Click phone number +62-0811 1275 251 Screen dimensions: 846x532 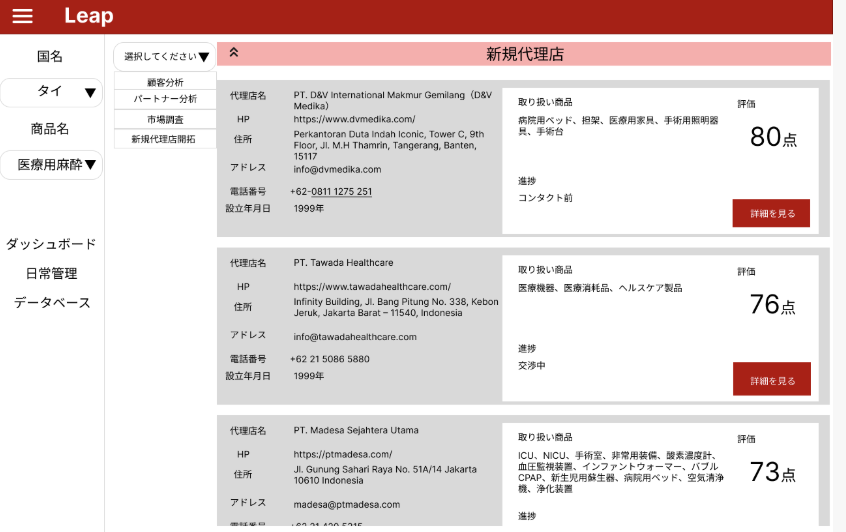[331, 192]
